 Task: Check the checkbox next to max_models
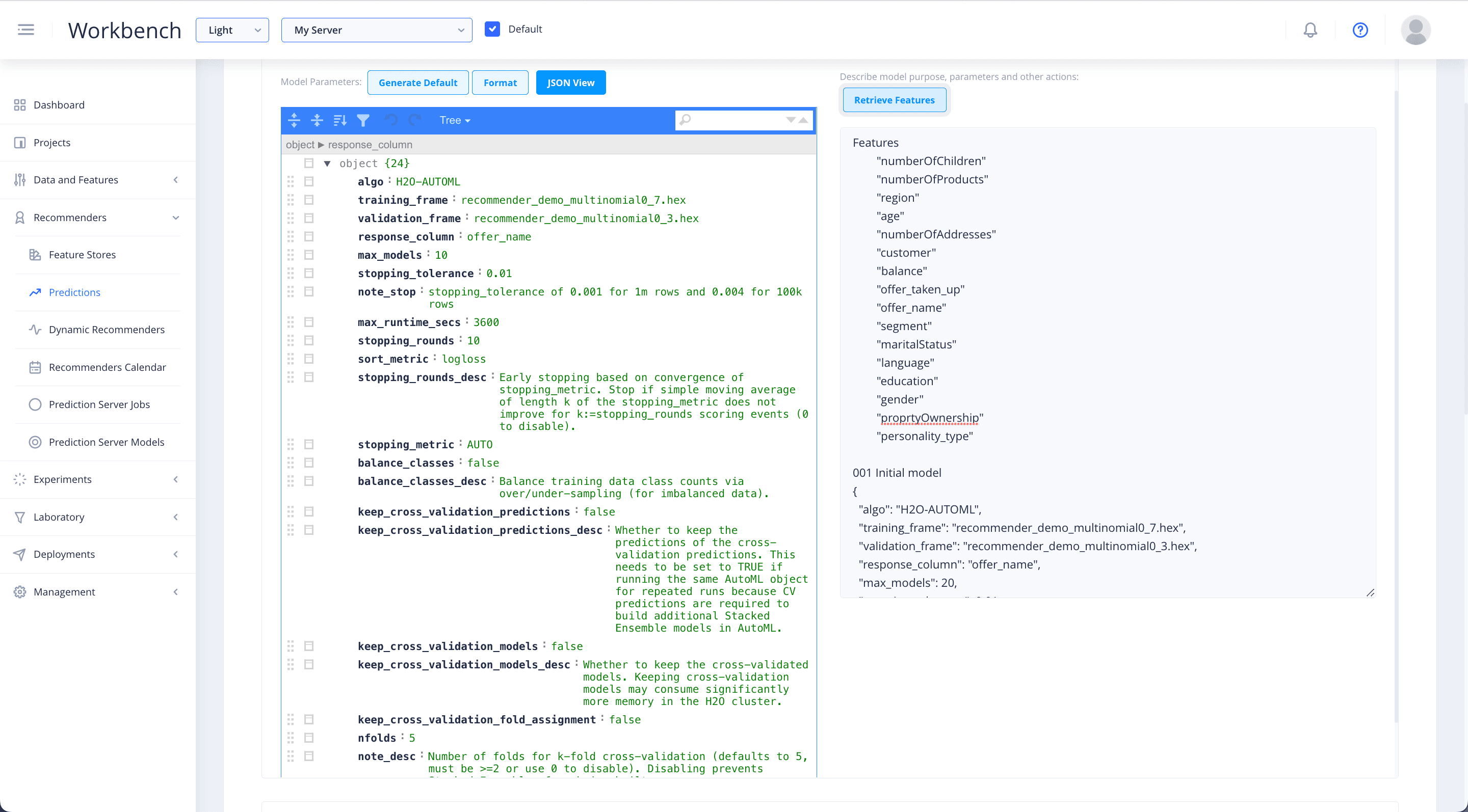309,255
